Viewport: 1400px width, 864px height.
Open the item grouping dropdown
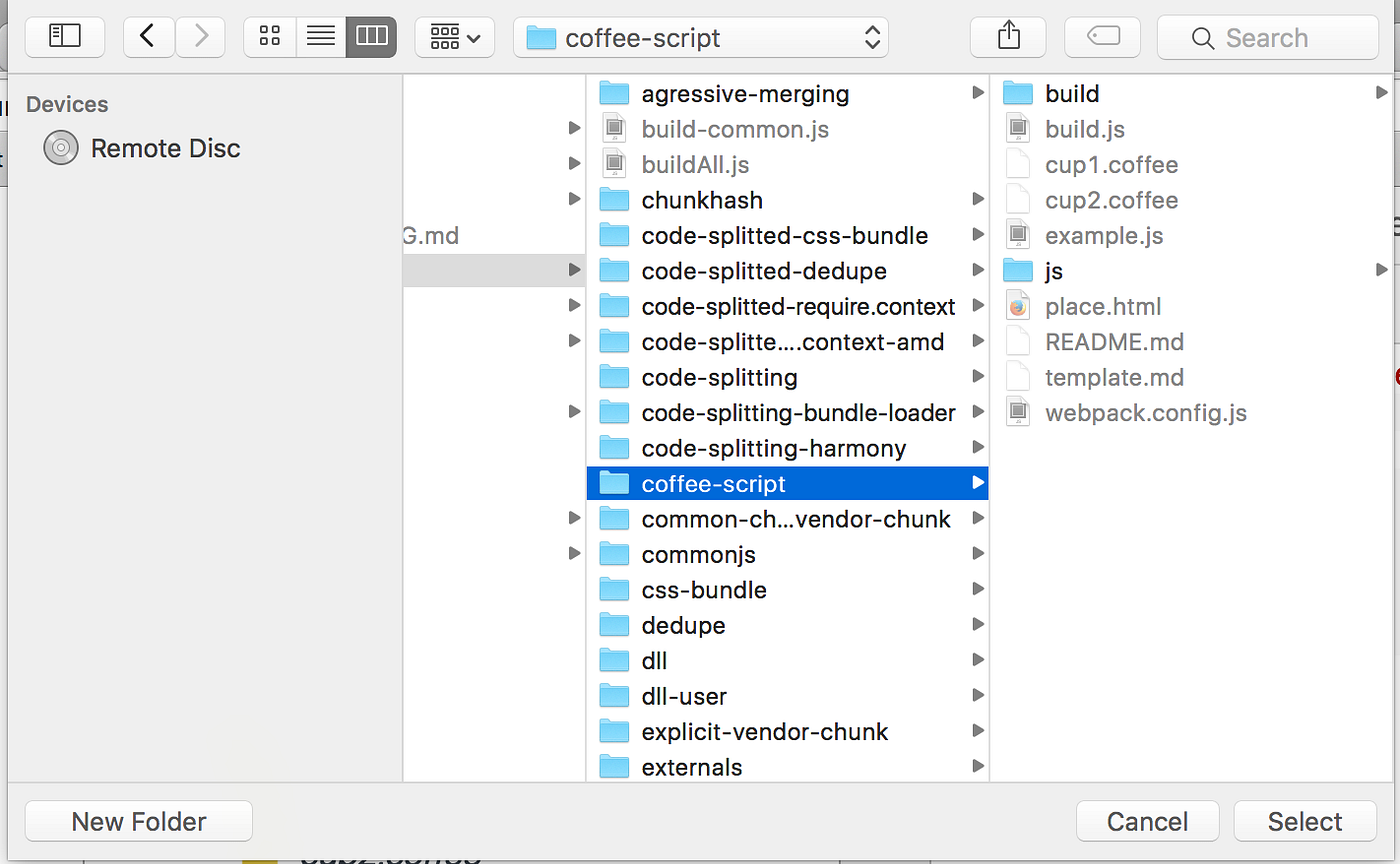click(455, 36)
